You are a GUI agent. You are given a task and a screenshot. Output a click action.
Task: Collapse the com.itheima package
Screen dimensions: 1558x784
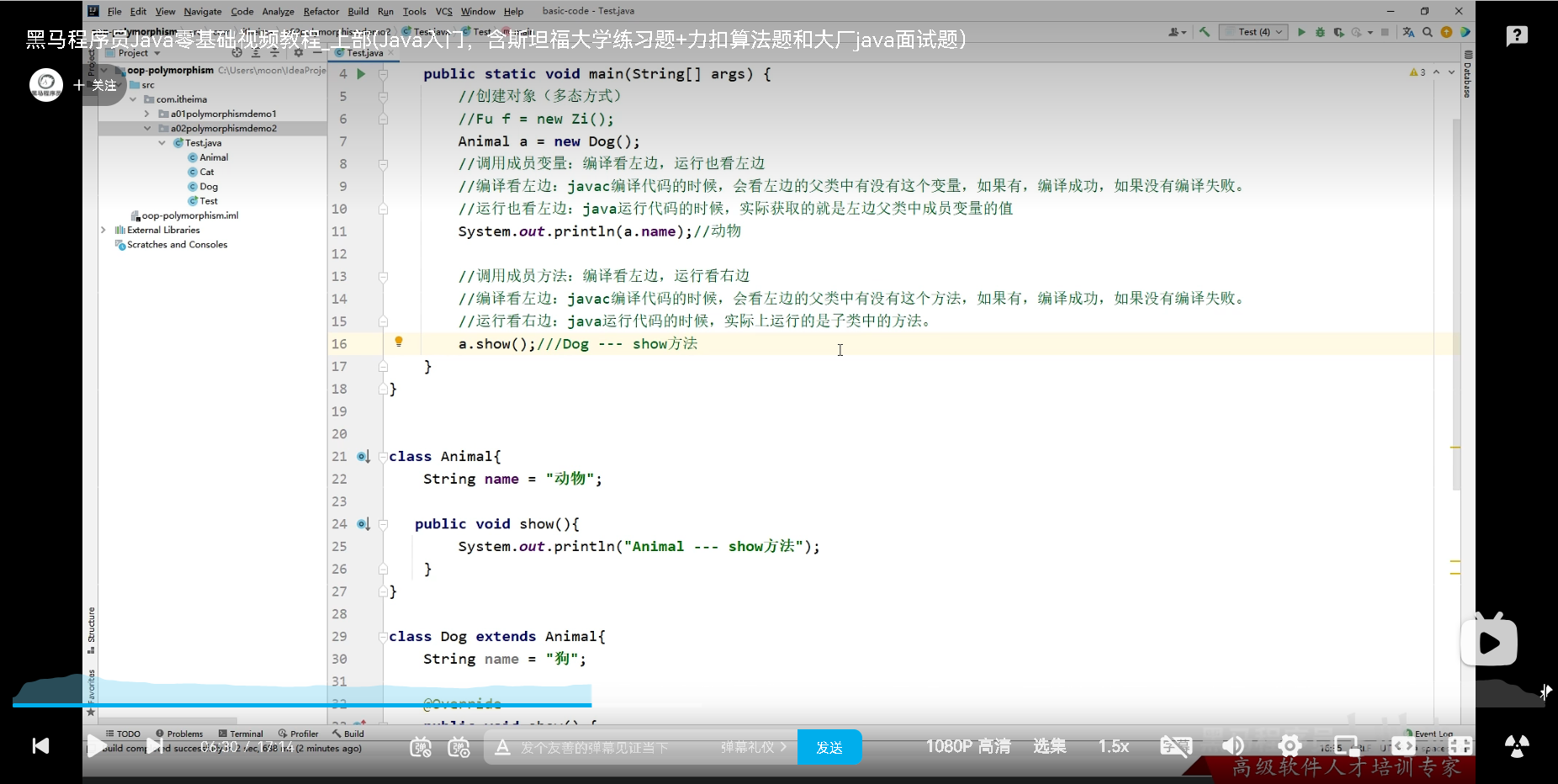pos(133,99)
